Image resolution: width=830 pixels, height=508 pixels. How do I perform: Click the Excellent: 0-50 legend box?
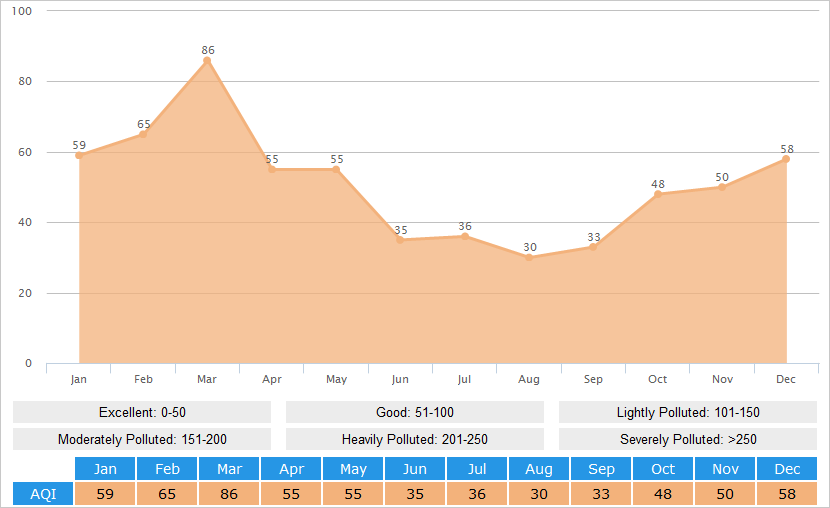[x=142, y=413]
